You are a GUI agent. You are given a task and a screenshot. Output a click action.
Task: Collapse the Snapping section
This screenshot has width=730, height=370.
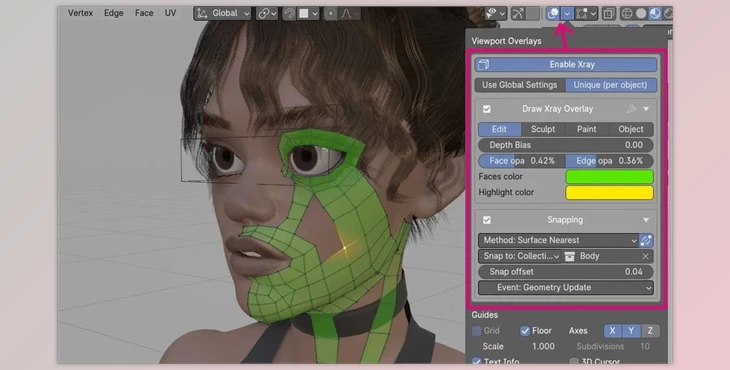pyautogui.click(x=646, y=220)
